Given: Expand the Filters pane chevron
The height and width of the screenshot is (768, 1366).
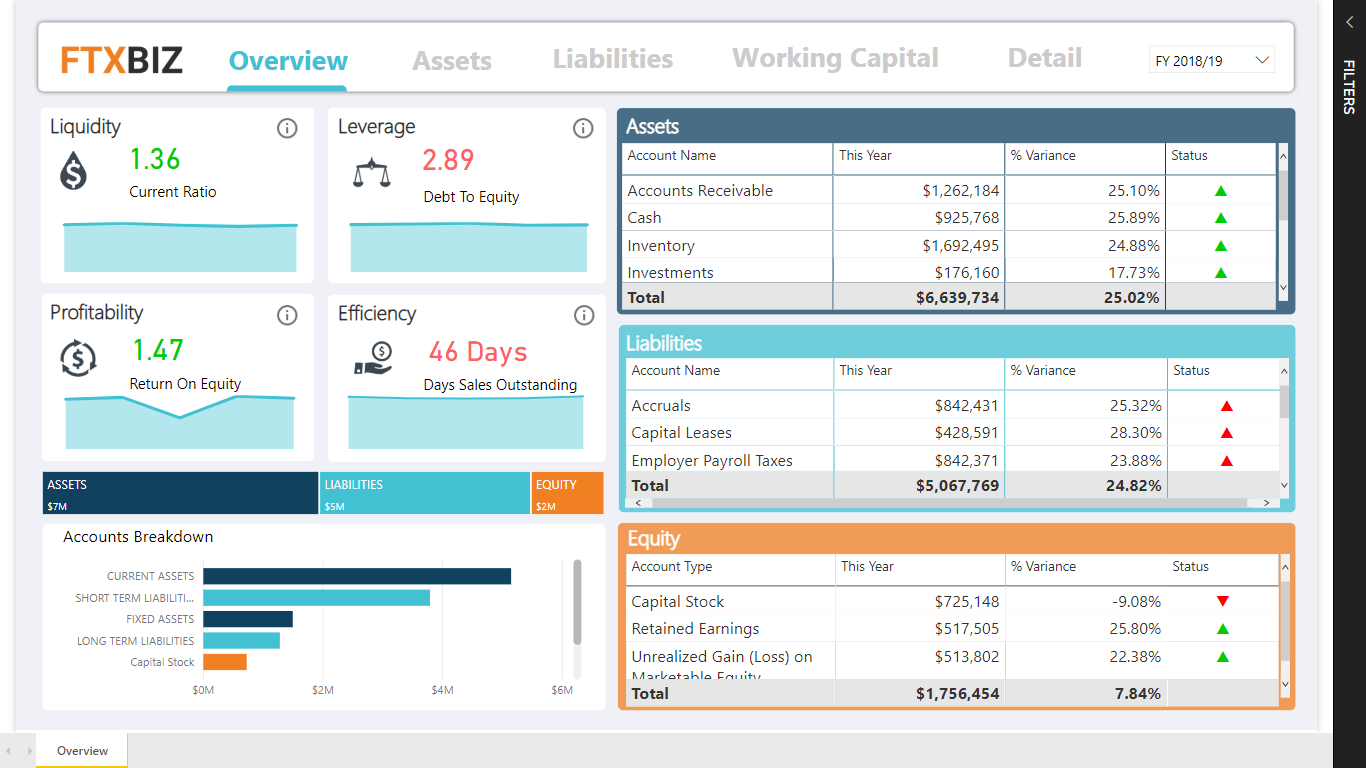Looking at the screenshot, I should 1349,22.
